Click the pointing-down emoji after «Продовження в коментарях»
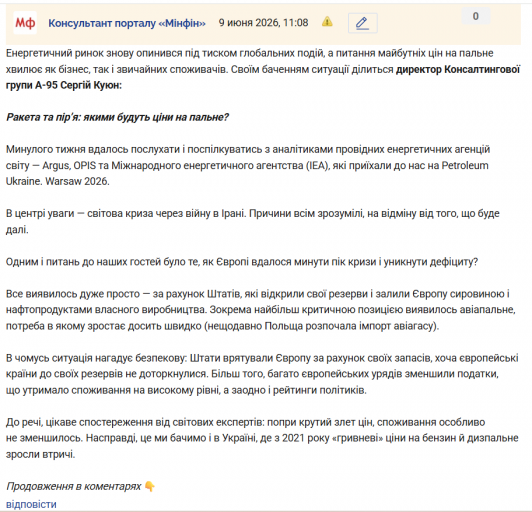This screenshot has width=532, height=512. [x=150, y=487]
